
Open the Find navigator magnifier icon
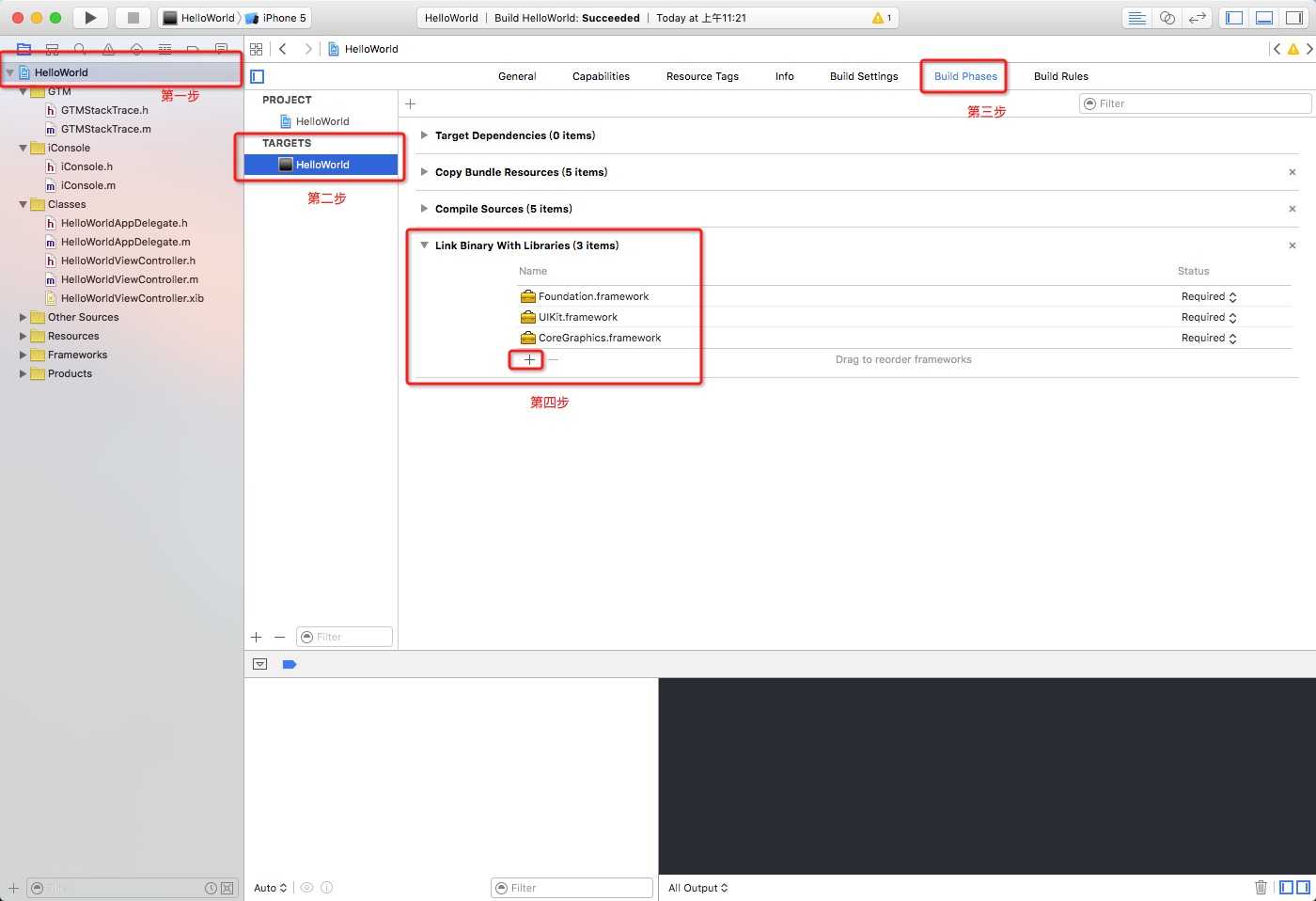(81, 49)
